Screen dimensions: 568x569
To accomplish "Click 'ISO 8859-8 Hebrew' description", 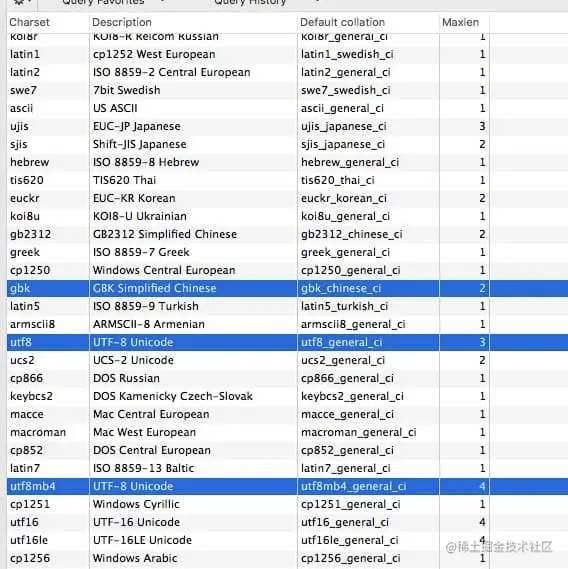I will [146, 162].
